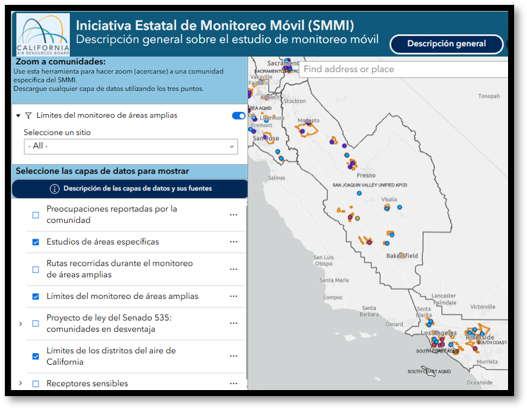
Task: Open the Descripción general button
Action: 446,44
